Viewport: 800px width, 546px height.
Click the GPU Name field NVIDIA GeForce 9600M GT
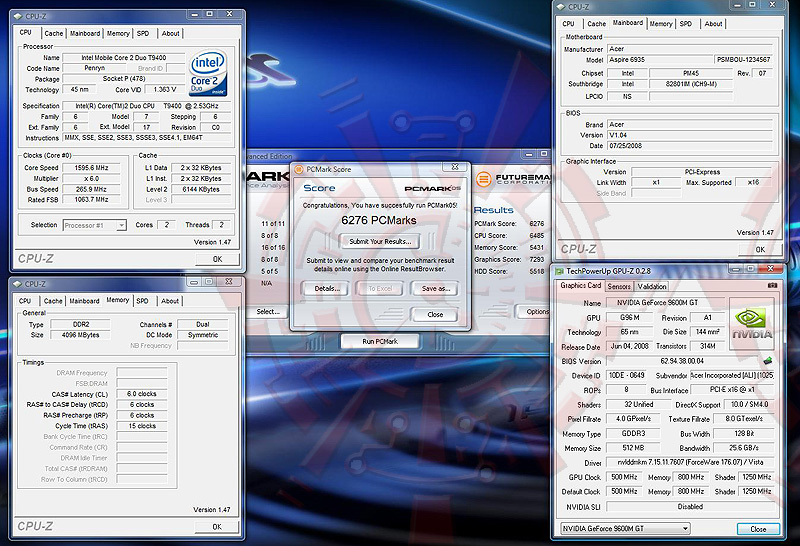coord(665,303)
